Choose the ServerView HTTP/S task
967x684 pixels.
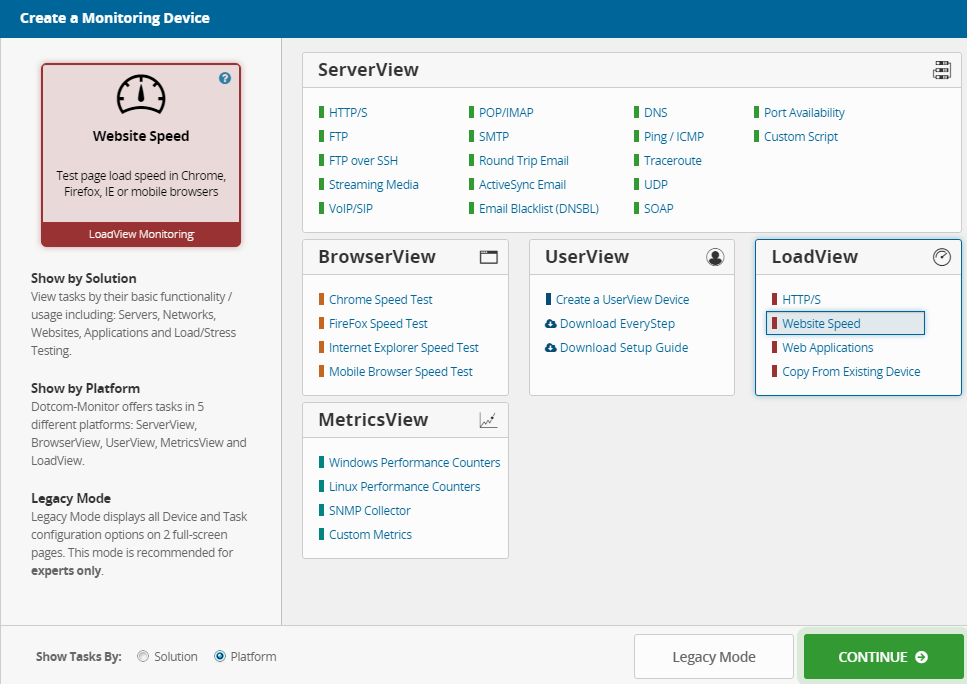[348, 113]
